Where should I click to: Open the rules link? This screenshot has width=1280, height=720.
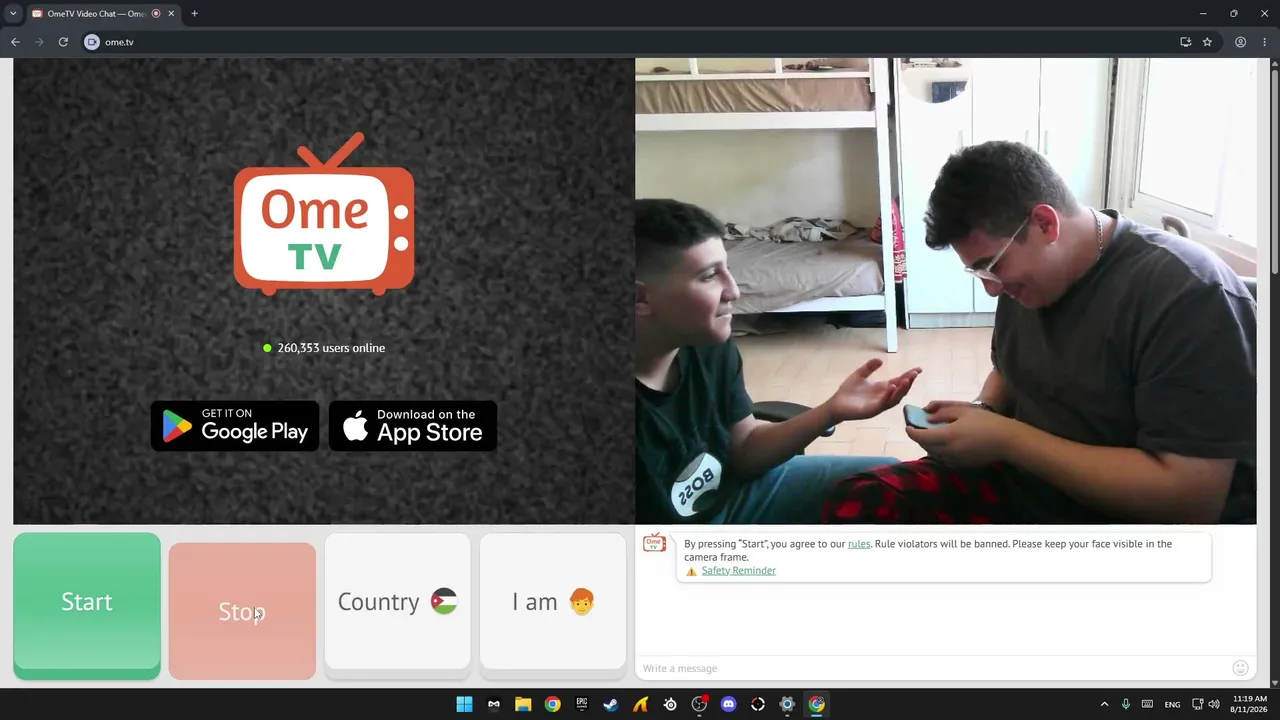point(859,544)
